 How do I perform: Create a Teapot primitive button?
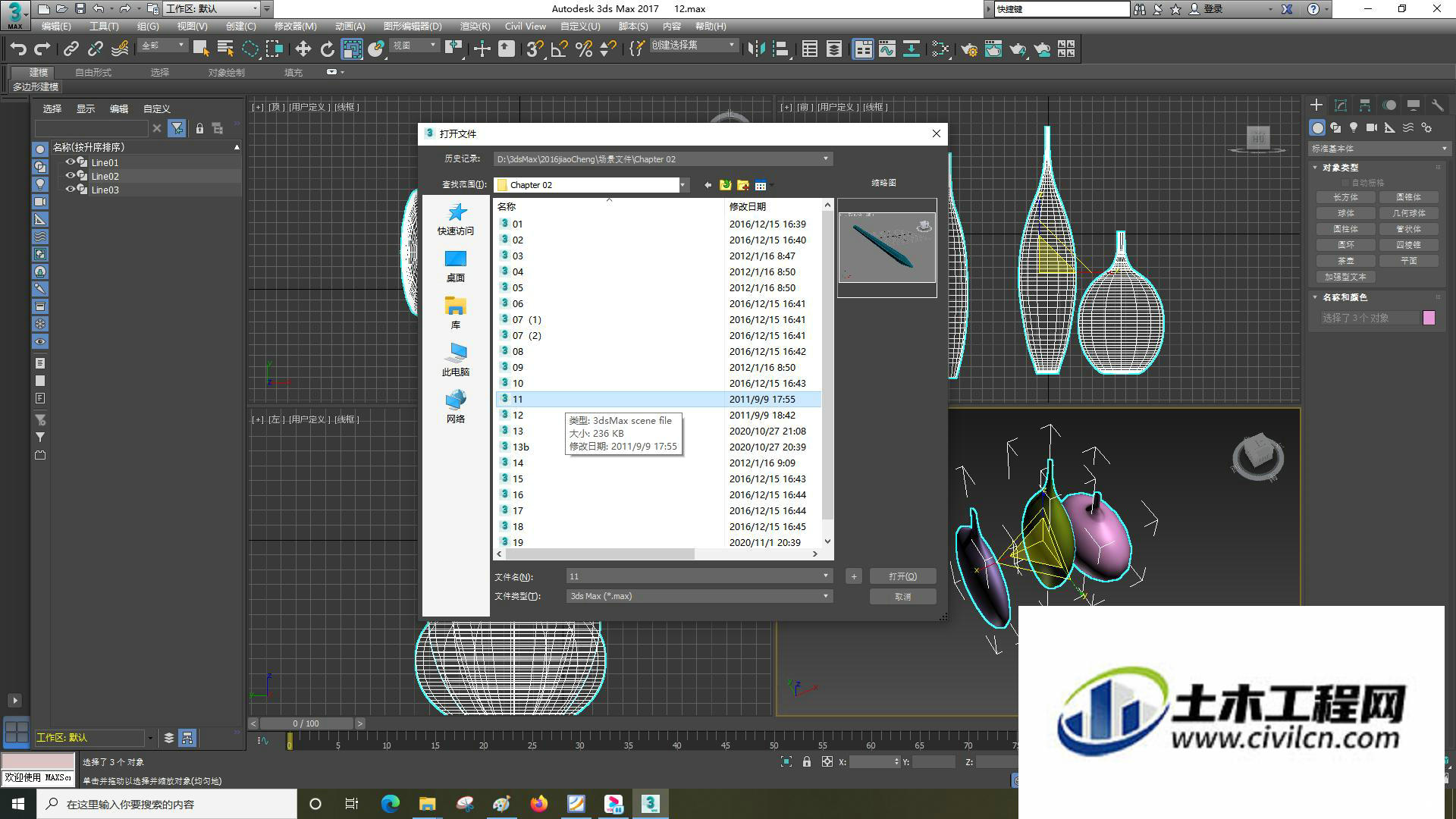[1346, 261]
